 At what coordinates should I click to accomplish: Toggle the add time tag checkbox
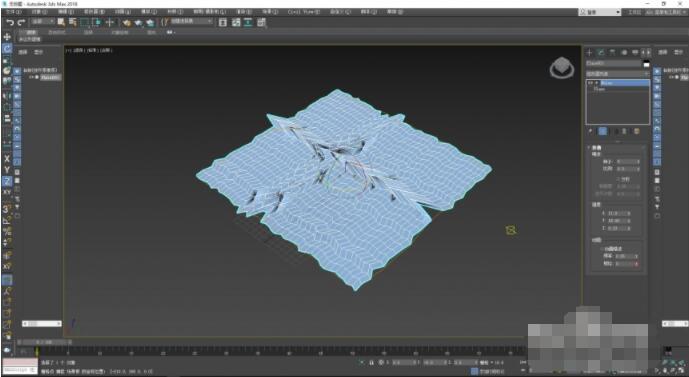475,371
